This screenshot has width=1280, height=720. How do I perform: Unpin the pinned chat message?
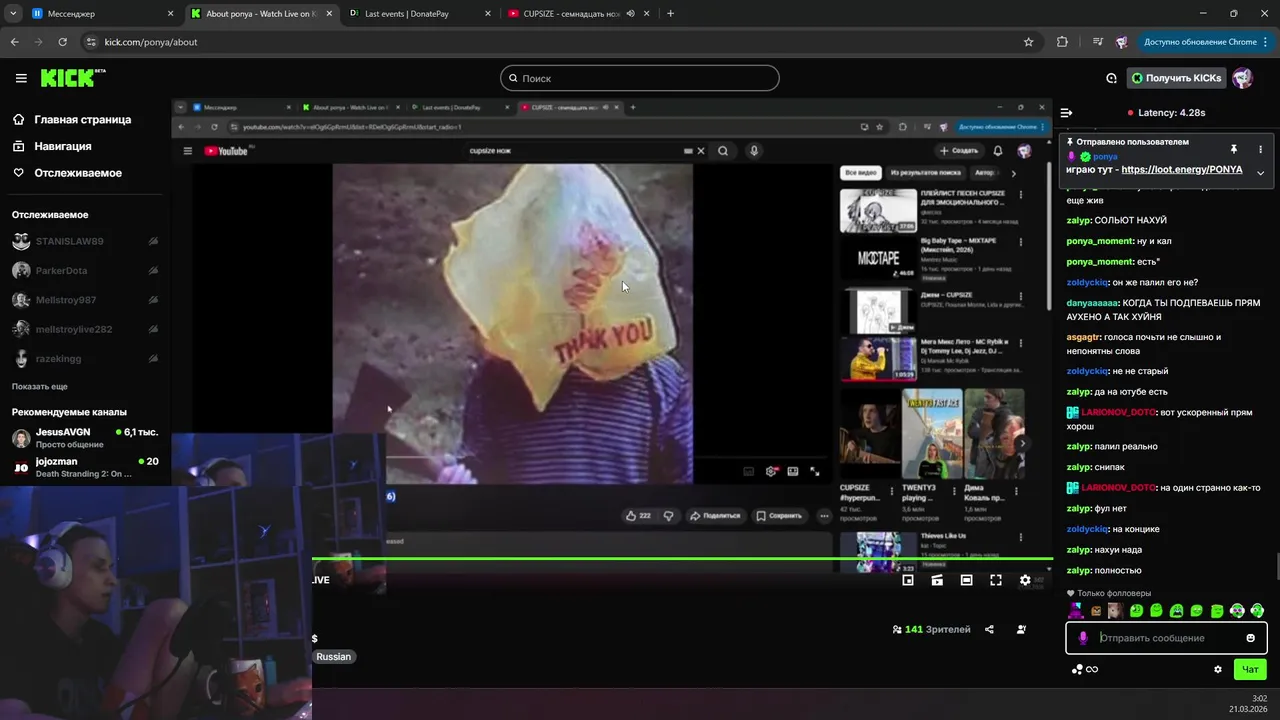coord(1234,149)
